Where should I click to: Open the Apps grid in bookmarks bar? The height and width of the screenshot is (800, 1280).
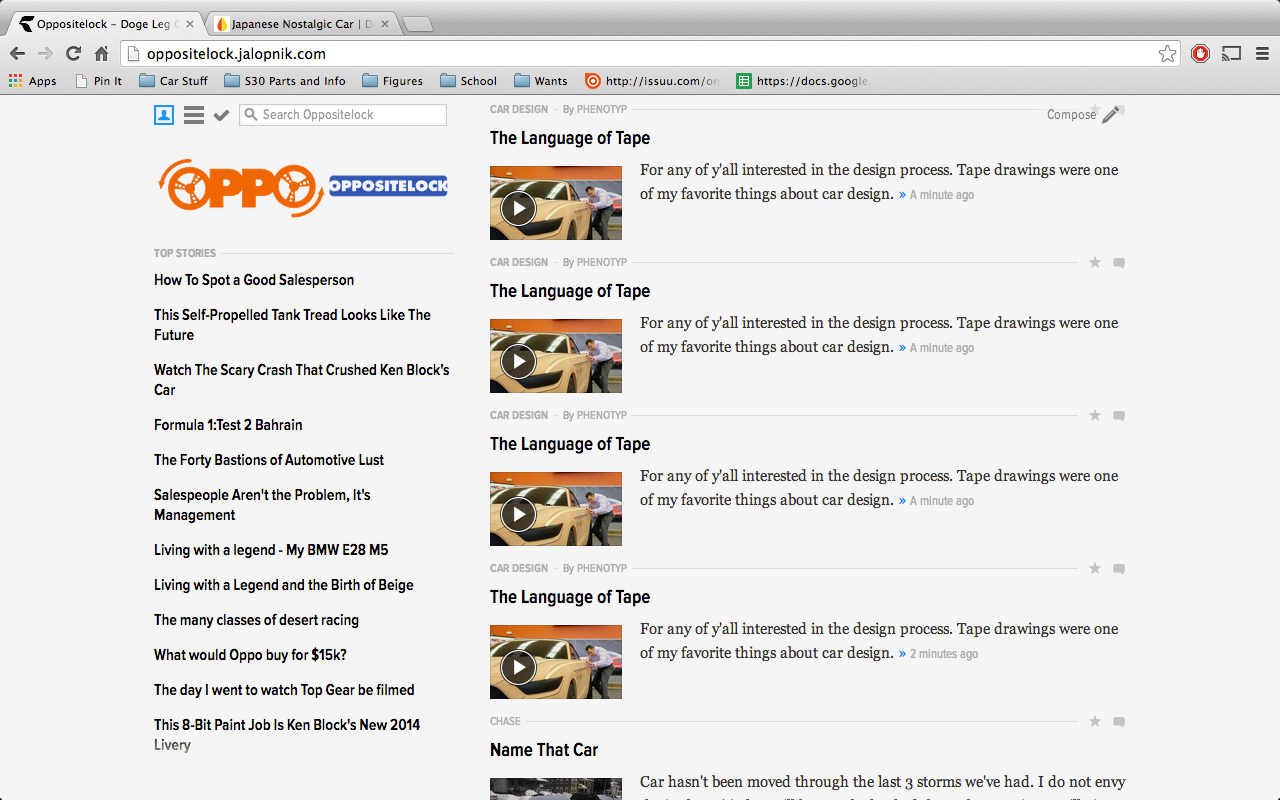pos(32,81)
